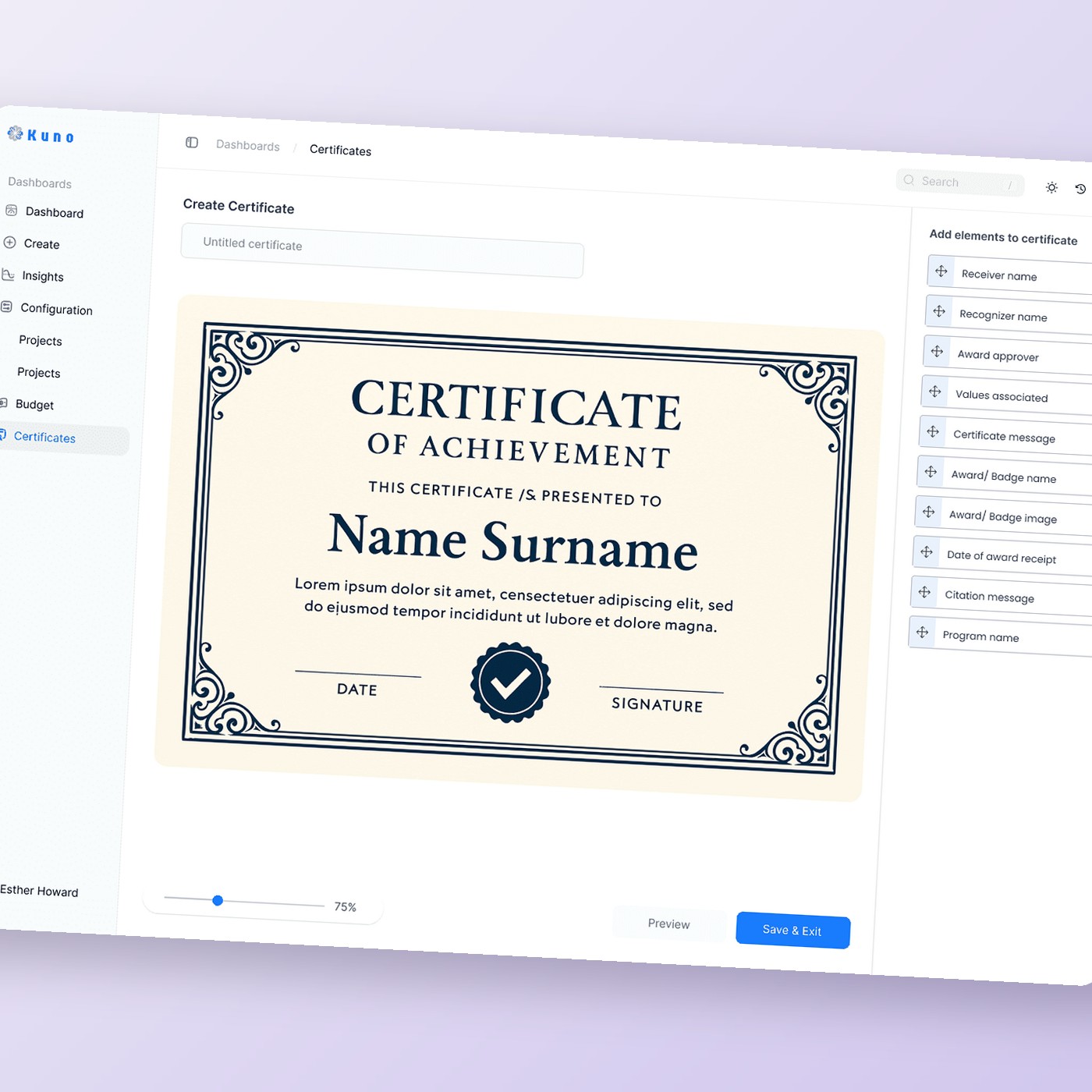
Task: Open the second Projects sub-item
Action: click(x=39, y=372)
